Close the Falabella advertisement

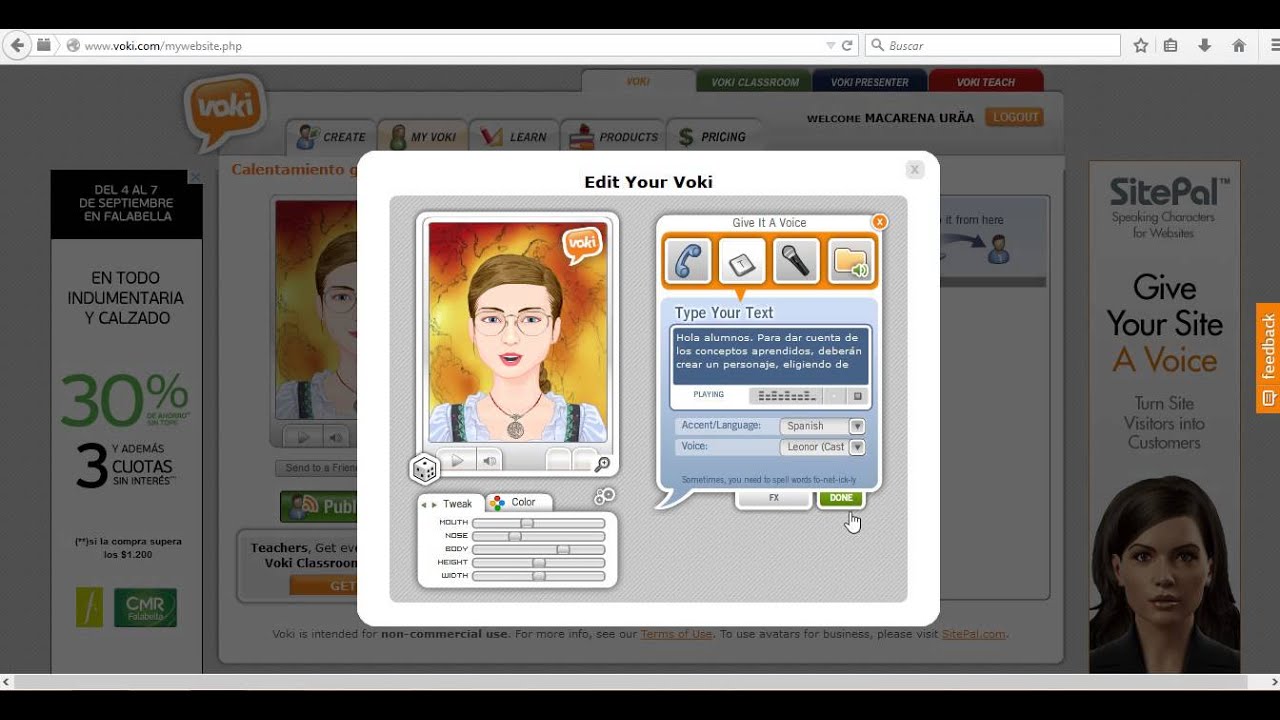click(196, 177)
